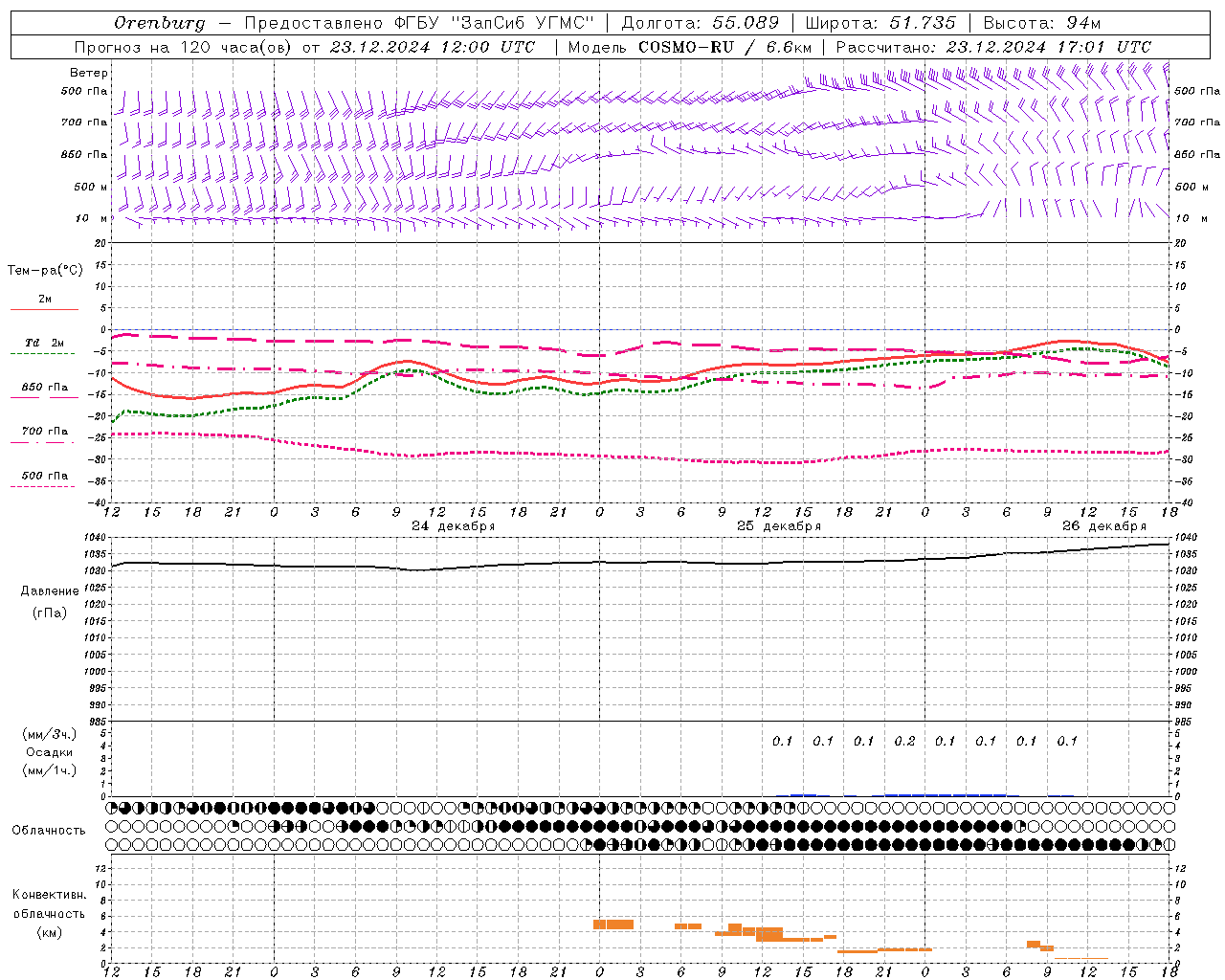Click the 'Высота: 94м' header value
This screenshot has height=980, width=1225.
[x=1042, y=23]
